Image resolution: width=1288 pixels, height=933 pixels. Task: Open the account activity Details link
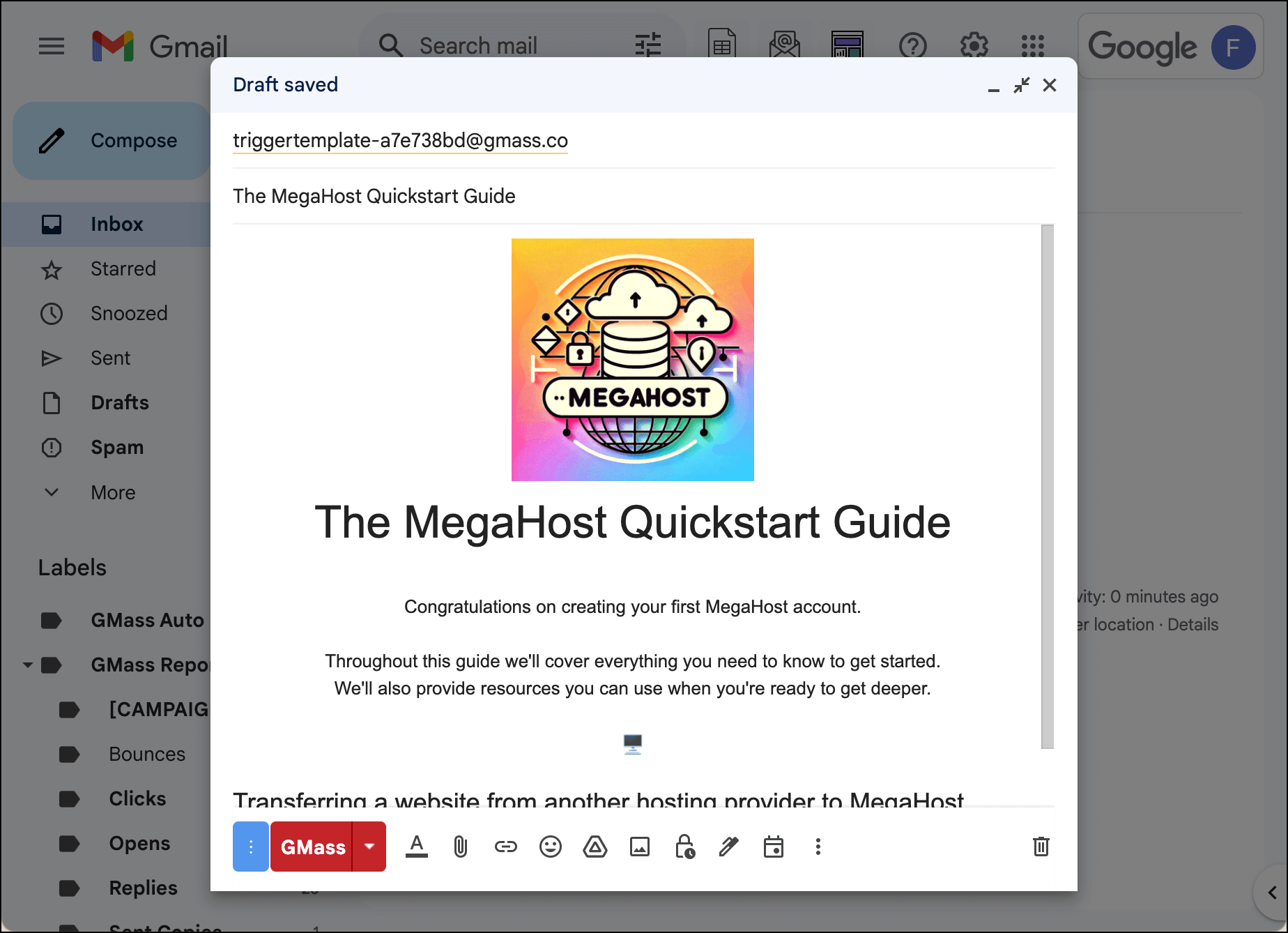click(x=1193, y=625)
